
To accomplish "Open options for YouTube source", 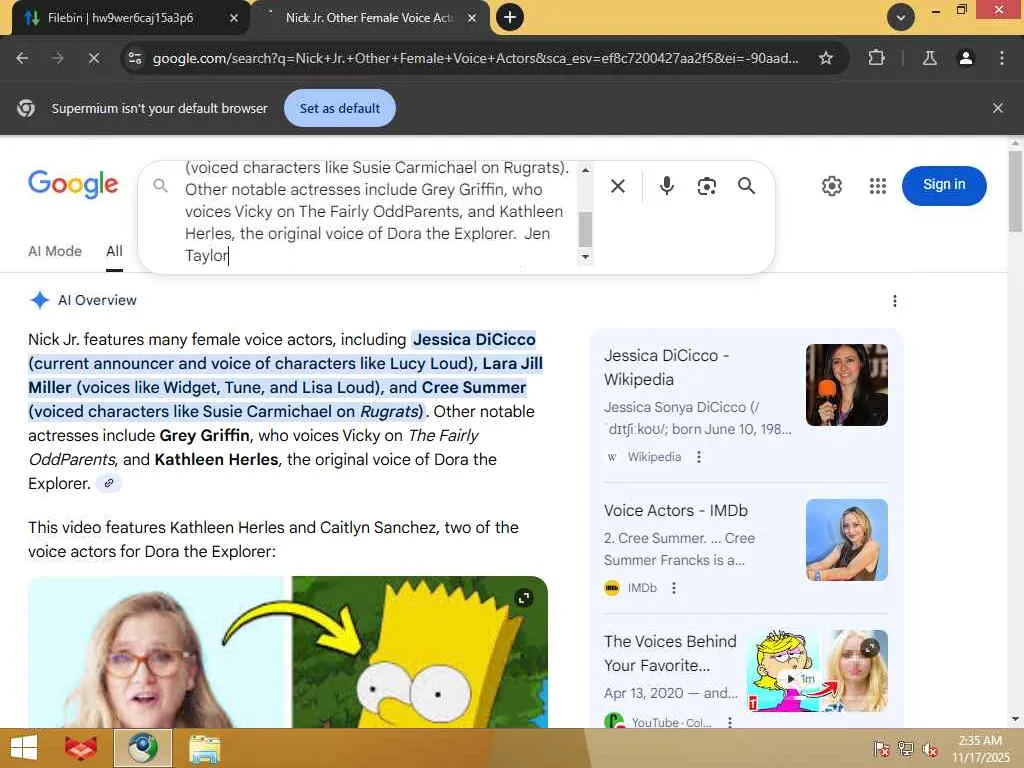I will click(x=729, y=722).
